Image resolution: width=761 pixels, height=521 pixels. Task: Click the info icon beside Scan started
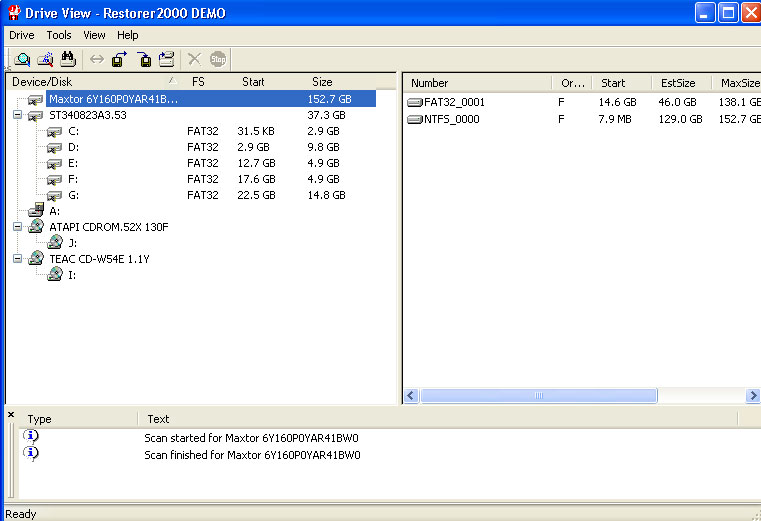click(31, 436)
